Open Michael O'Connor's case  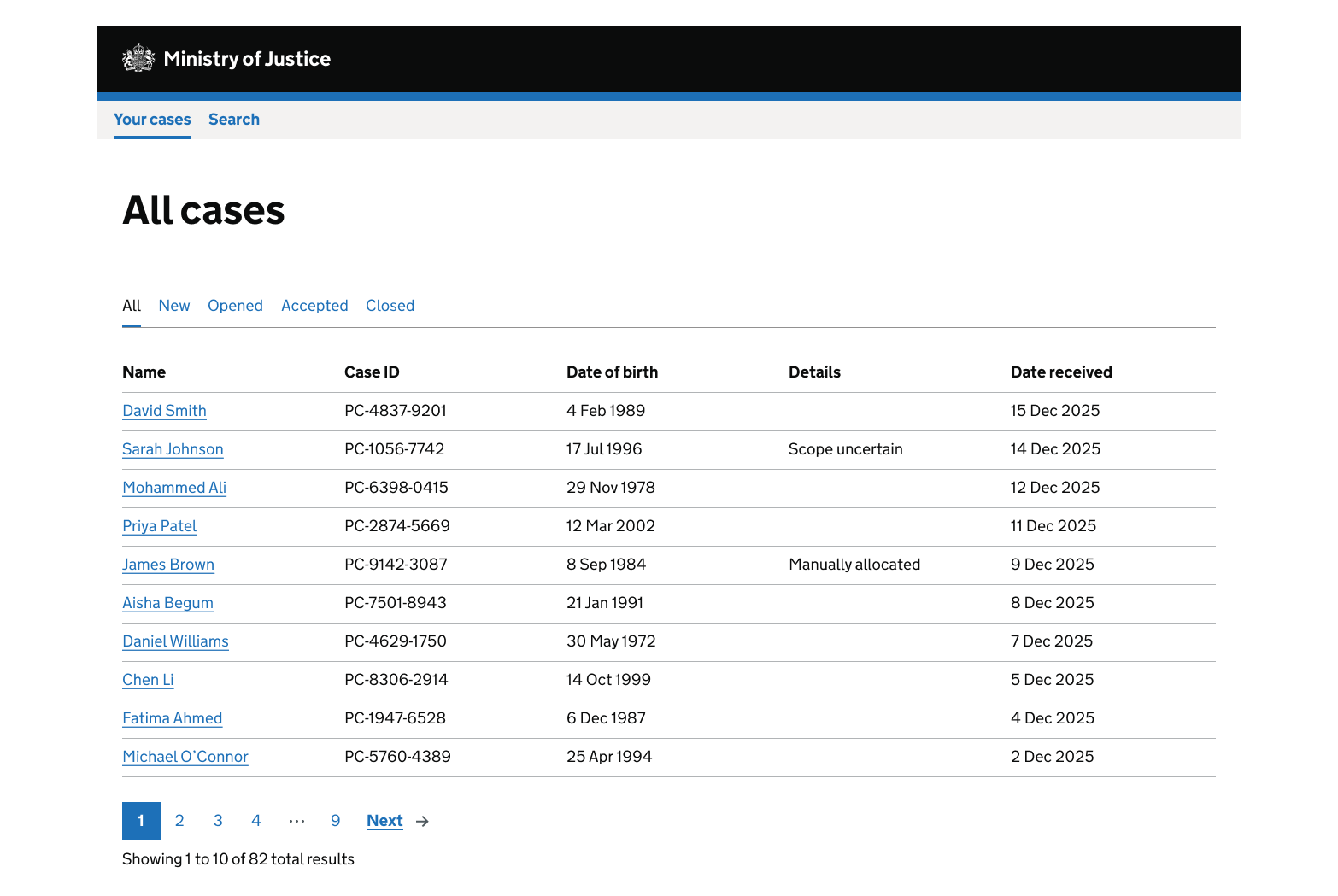click(x=185, y=757)
